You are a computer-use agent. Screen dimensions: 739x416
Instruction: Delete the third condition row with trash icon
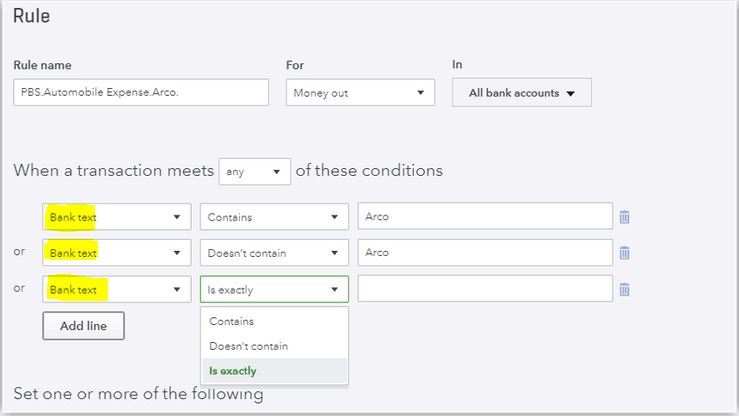(x=624, y=289)
